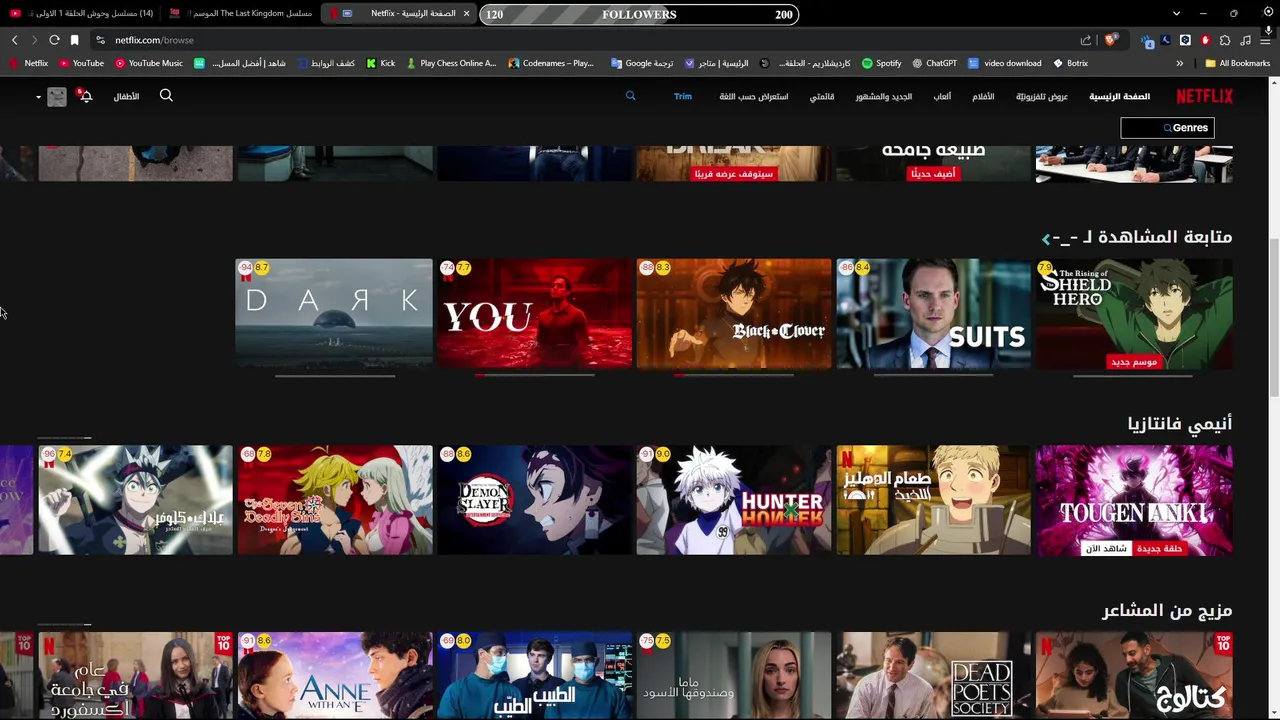The image size is (1280, 720).
Task: Click the share page icon in address bar
Action: [x=1086, y=40]
